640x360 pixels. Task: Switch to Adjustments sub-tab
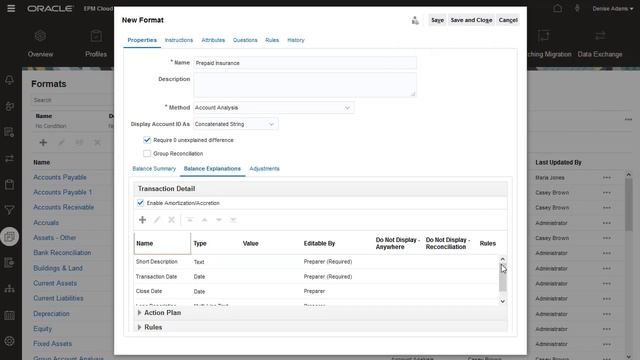(264, 169)
